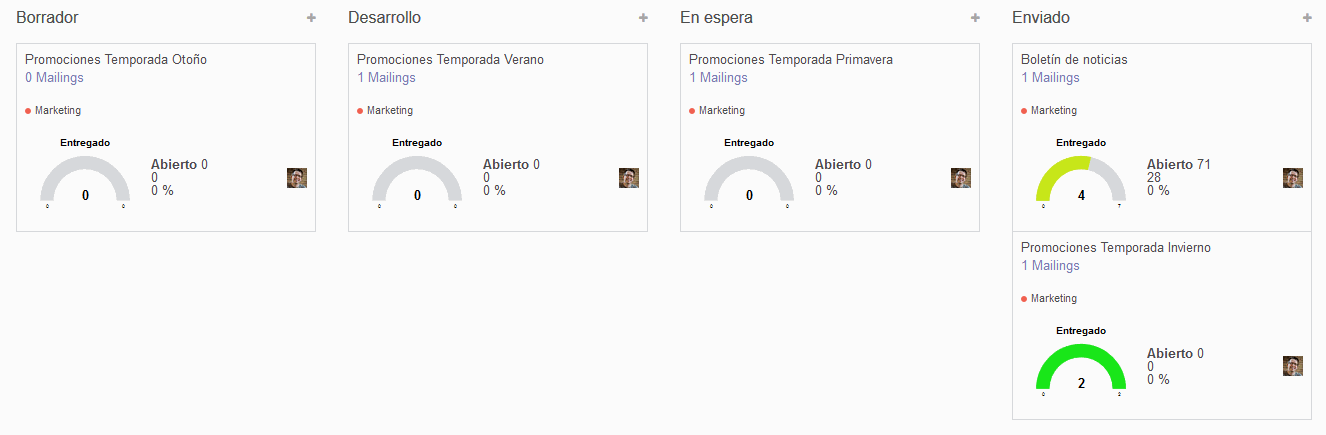Click plus icon in Borrador column
This screenshot has width=1326, height=435.
pos(311,18)
